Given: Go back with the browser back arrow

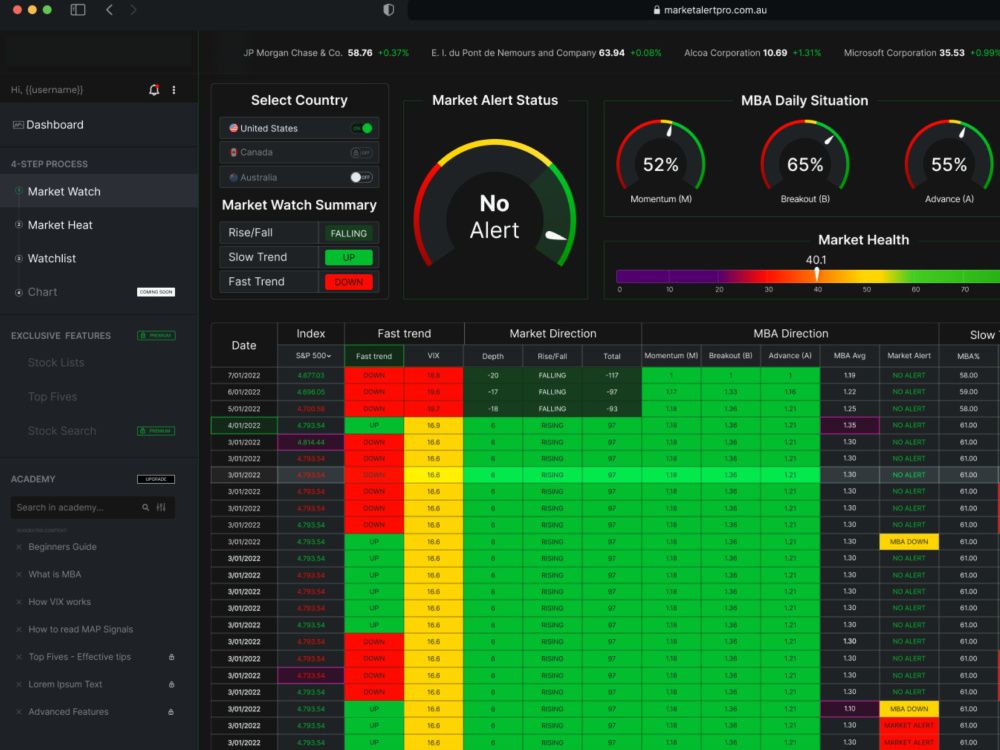Looking at the screenshot, I should point(109,10).
